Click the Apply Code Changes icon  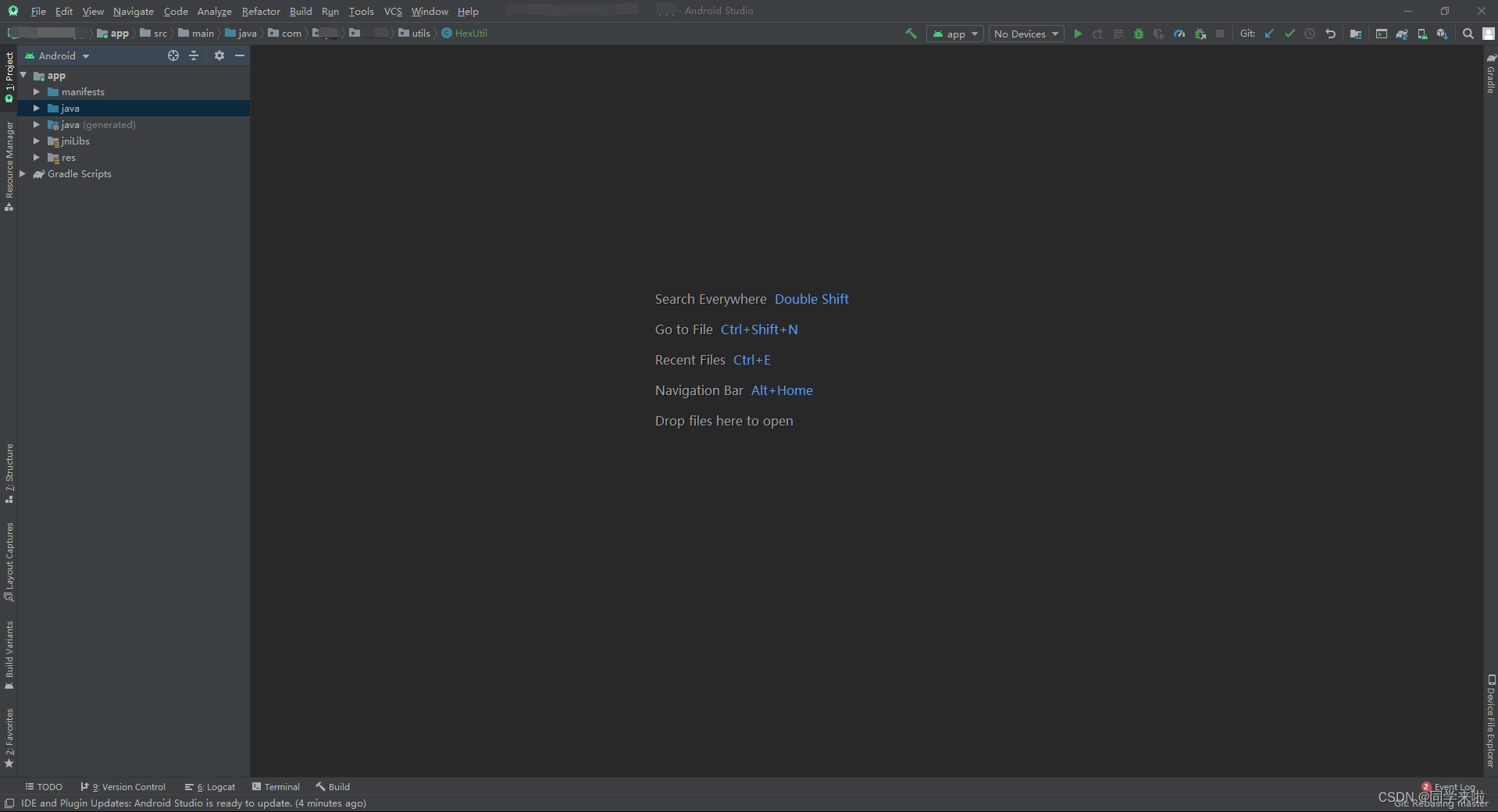click(1118, 34)
